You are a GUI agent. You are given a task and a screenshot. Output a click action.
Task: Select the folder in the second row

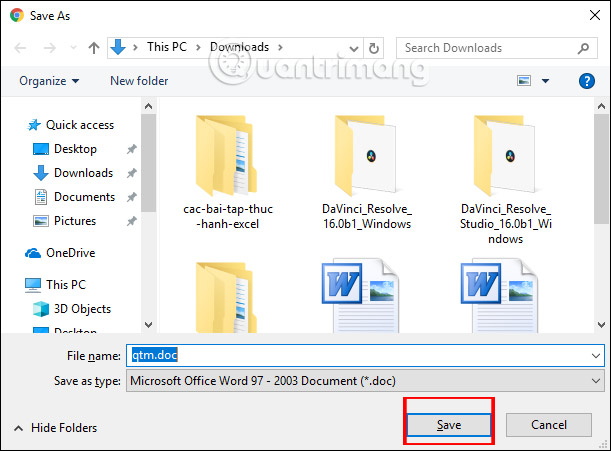(226, 297)
